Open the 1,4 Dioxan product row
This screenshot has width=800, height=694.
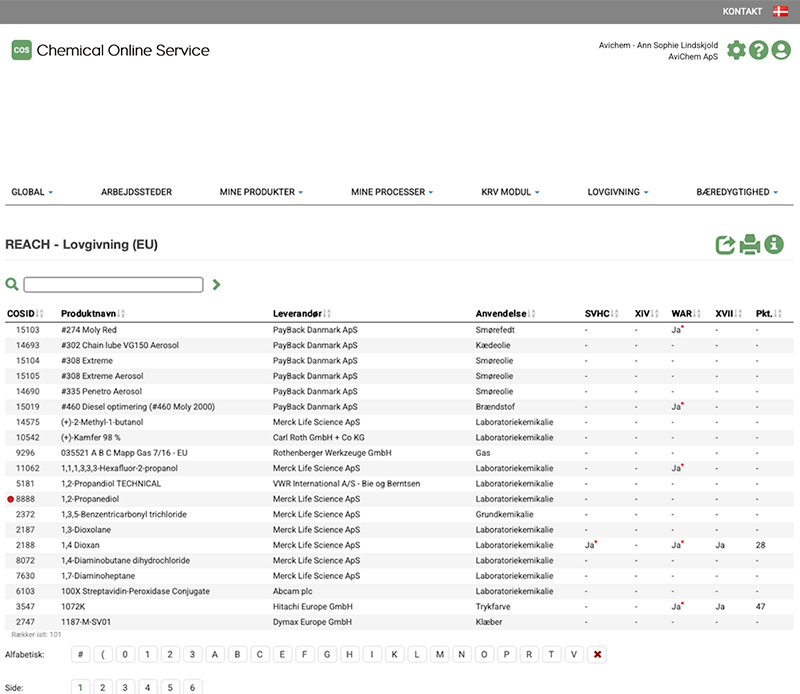click(80, 545)
